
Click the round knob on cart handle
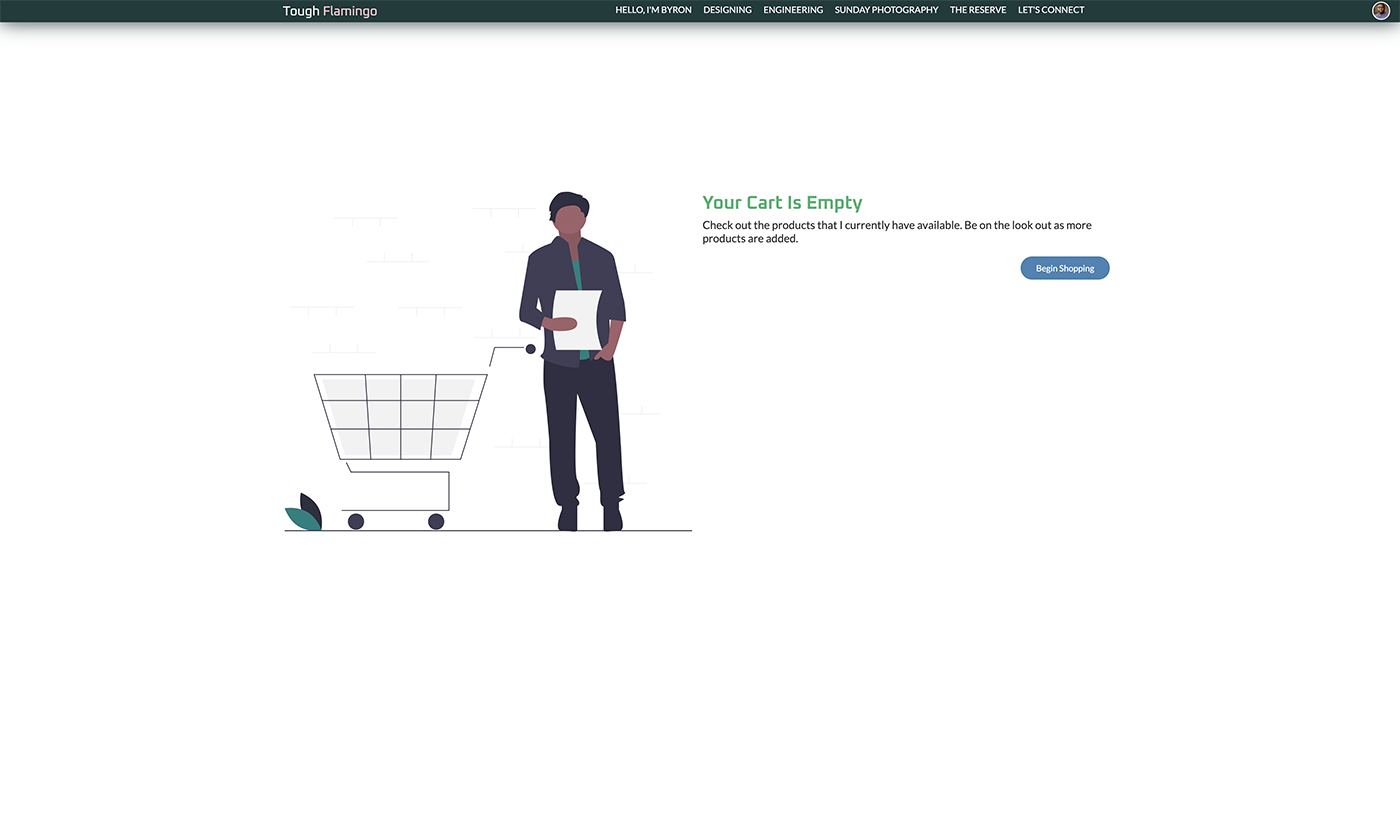pos(531,349)
